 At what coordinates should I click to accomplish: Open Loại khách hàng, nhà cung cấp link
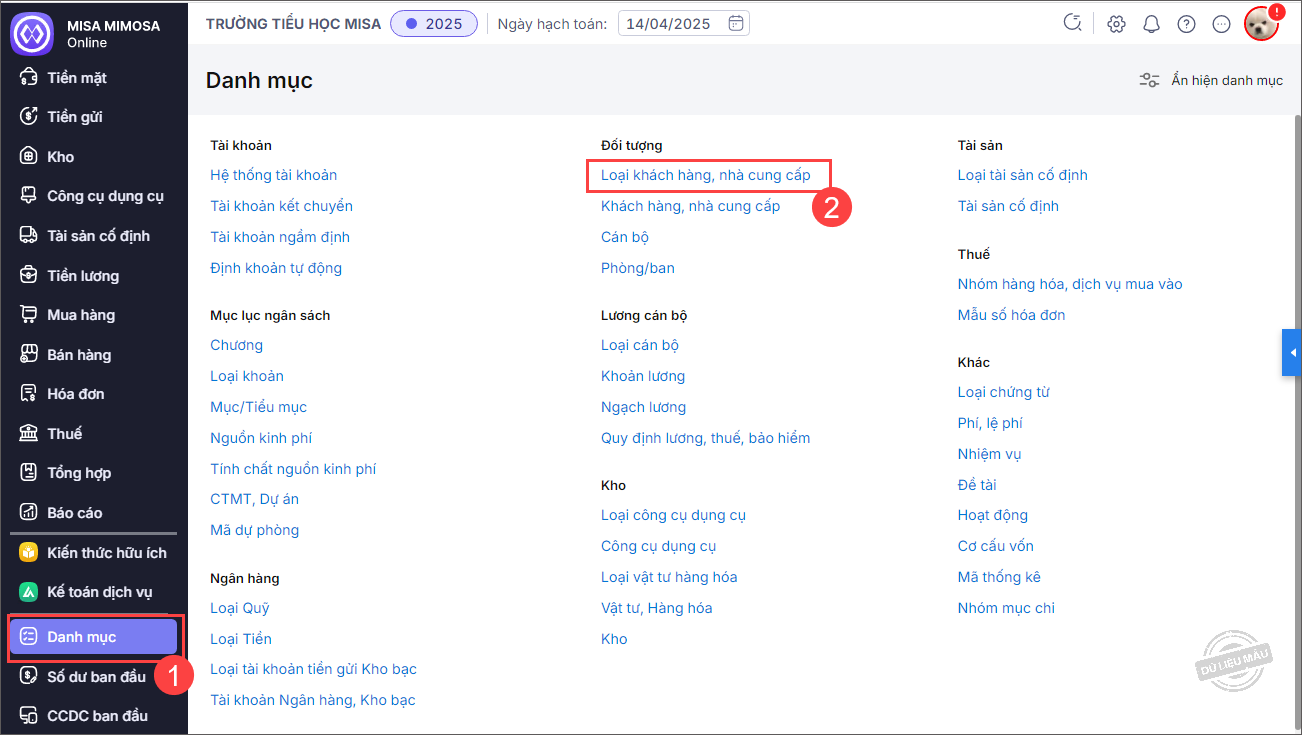pos(706,175)
